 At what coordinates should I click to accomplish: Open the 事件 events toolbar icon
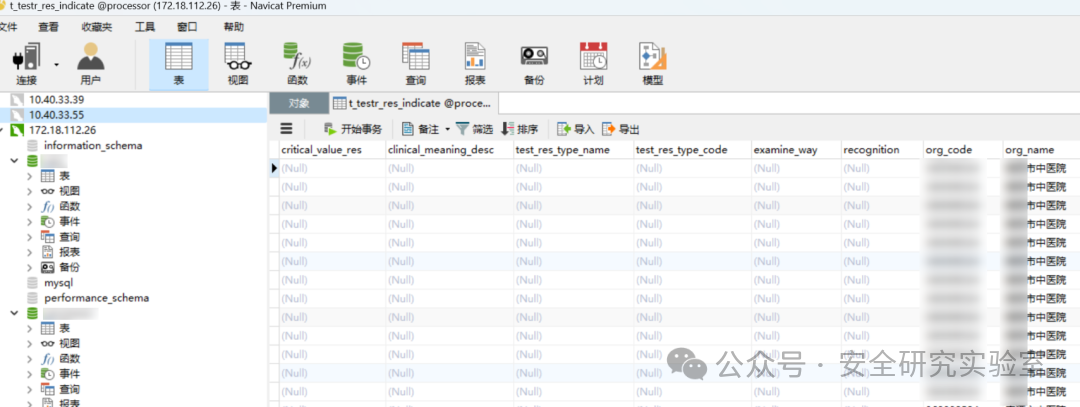(x=356, y=65)
